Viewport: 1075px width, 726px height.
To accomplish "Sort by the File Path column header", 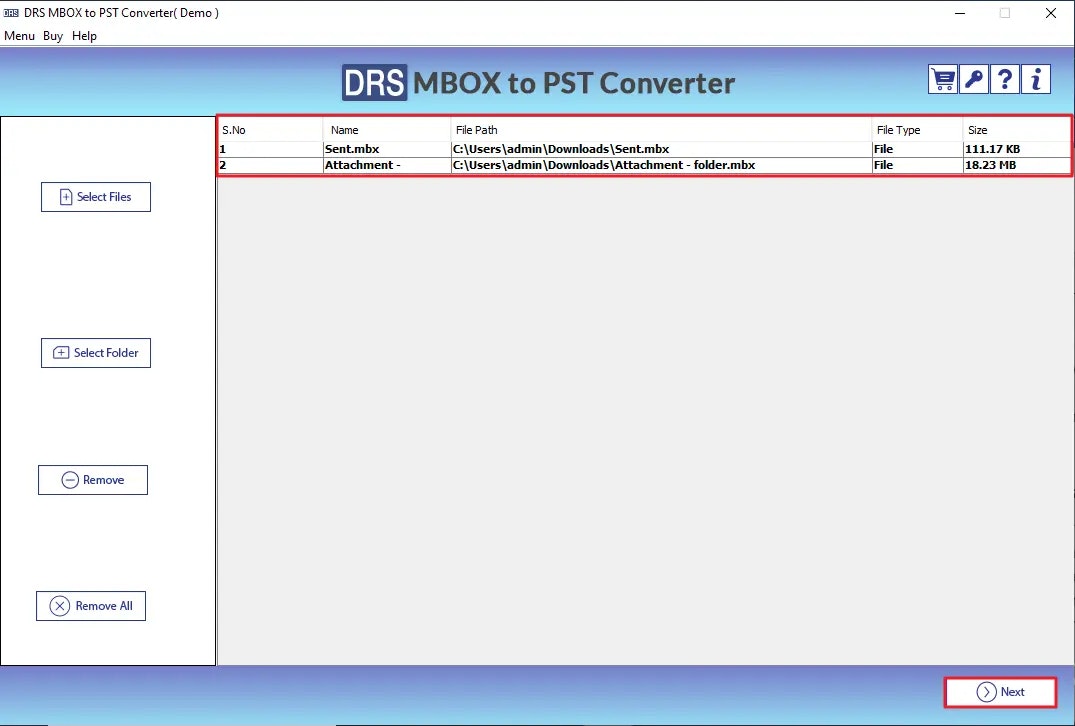I will tap(662, 130).
